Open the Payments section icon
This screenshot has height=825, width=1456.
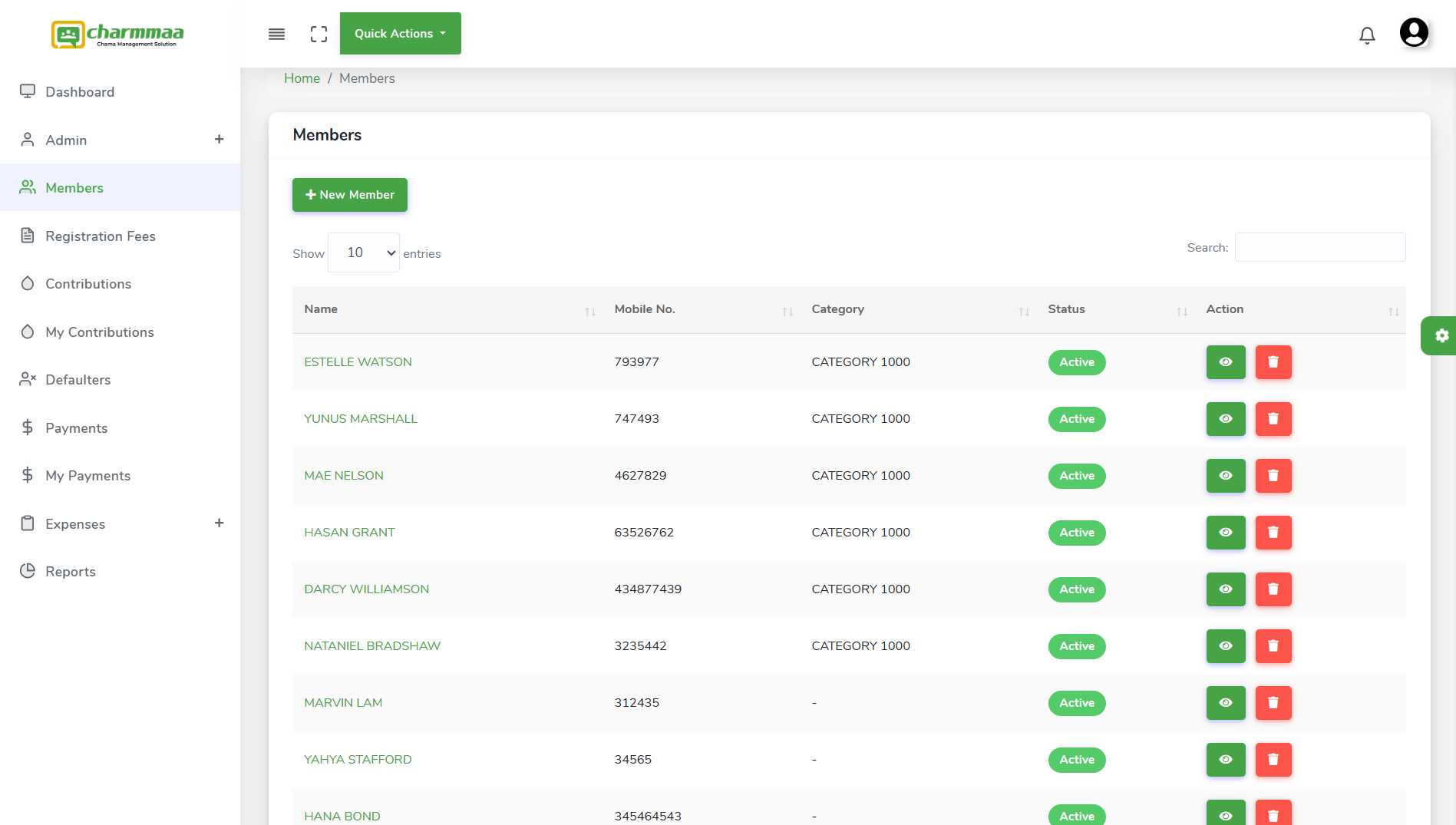(28, 427)
